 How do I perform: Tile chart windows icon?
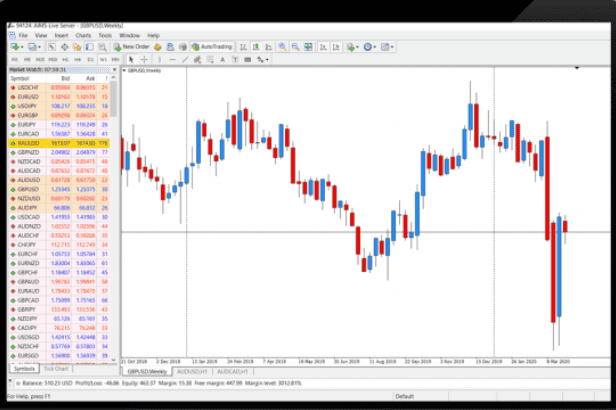coord(308,47)
